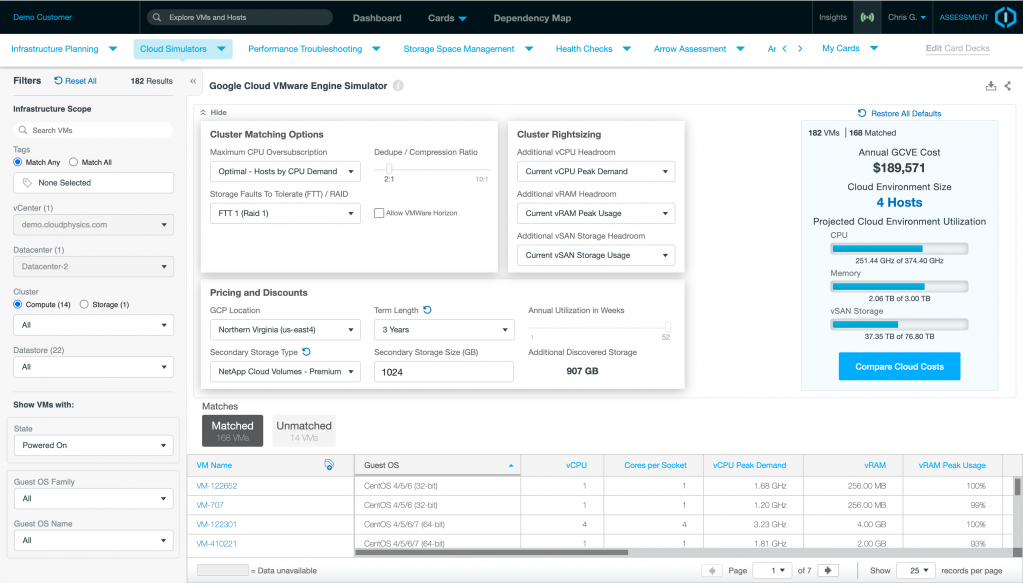Open the State Powered On dropdown
The width and height of the screenshot is (1023, 583).
coord(93,445)
